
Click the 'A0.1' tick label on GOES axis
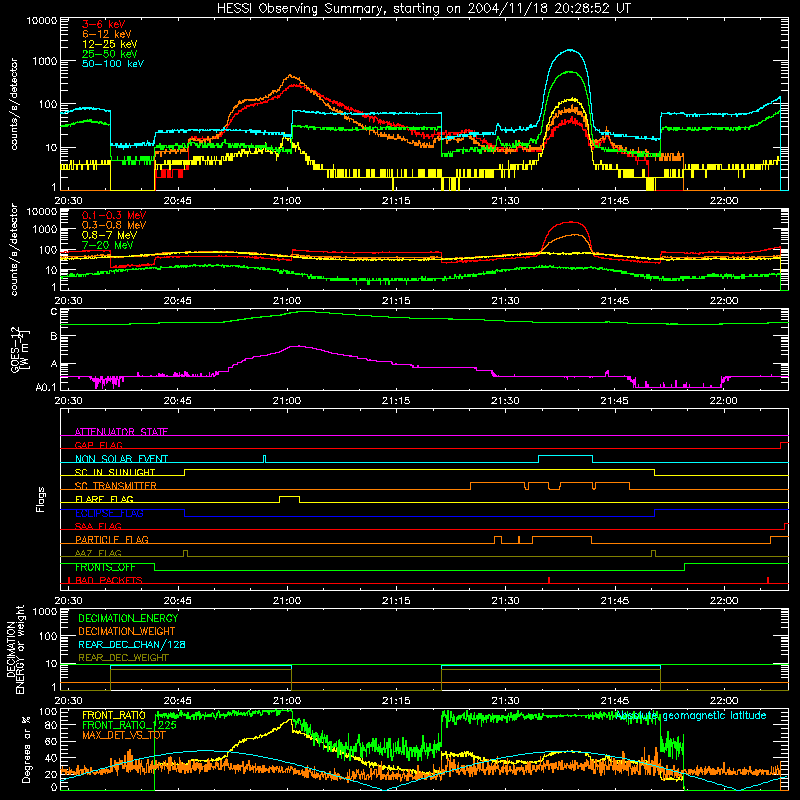46,388
